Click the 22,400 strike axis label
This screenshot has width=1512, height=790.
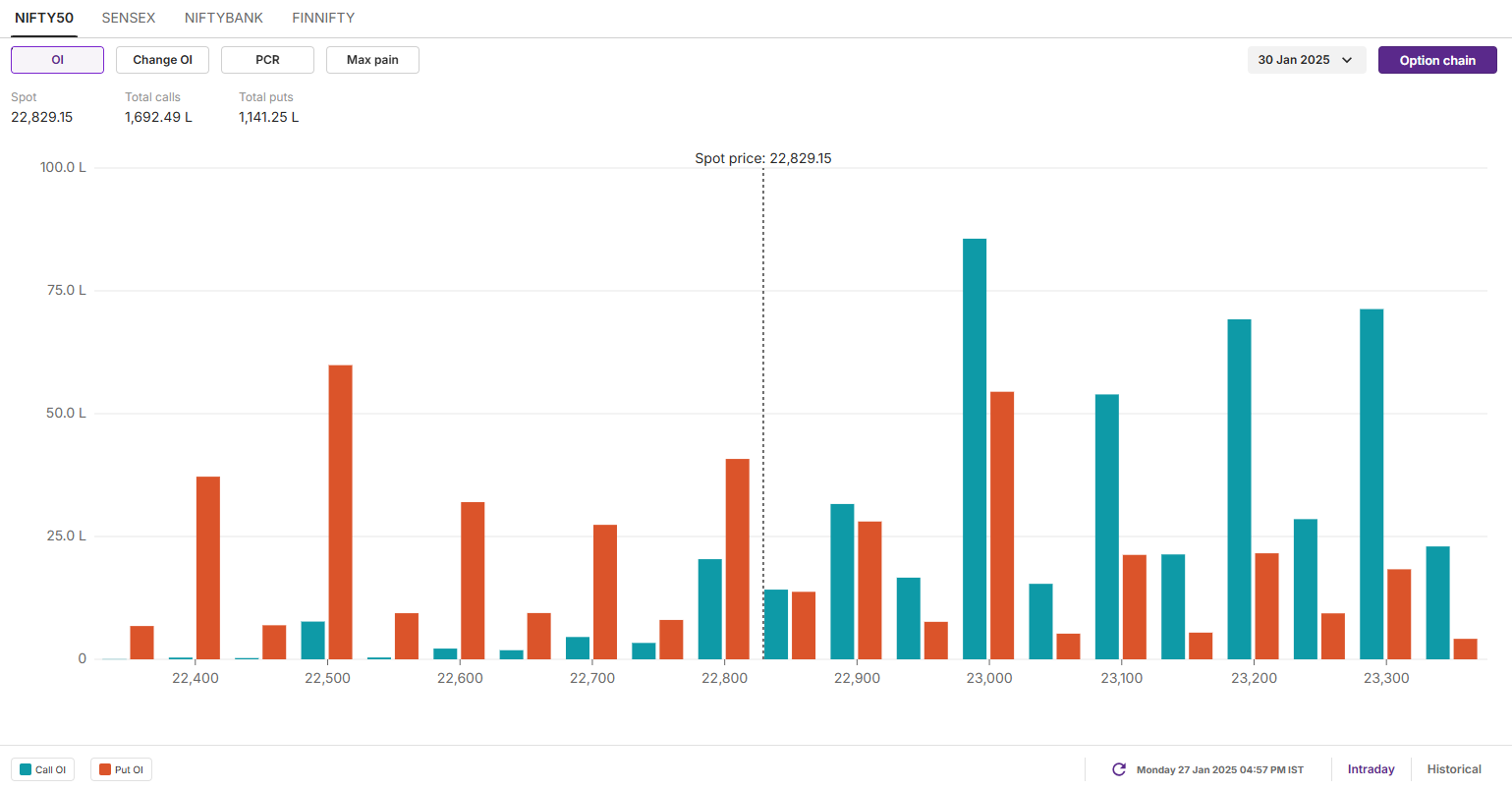click(x=196, y=678)
